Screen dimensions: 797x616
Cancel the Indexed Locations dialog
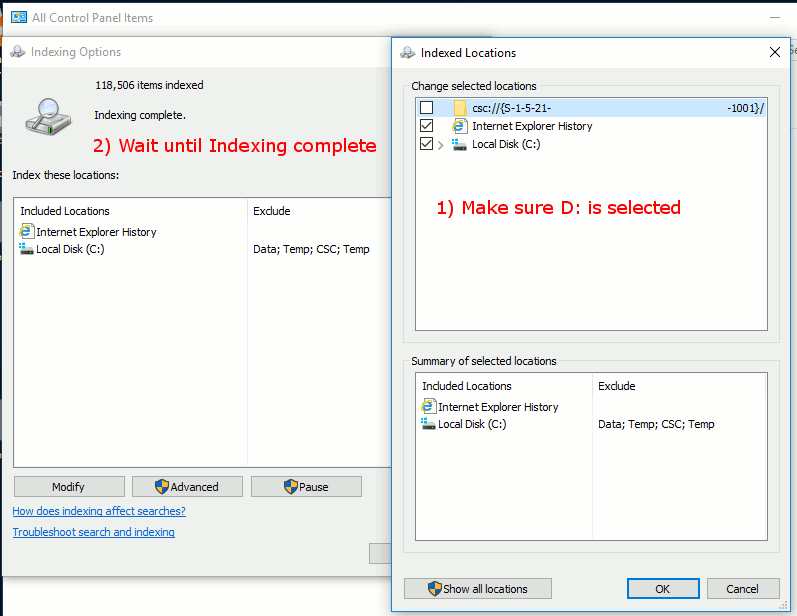click(x=743, y=589)
